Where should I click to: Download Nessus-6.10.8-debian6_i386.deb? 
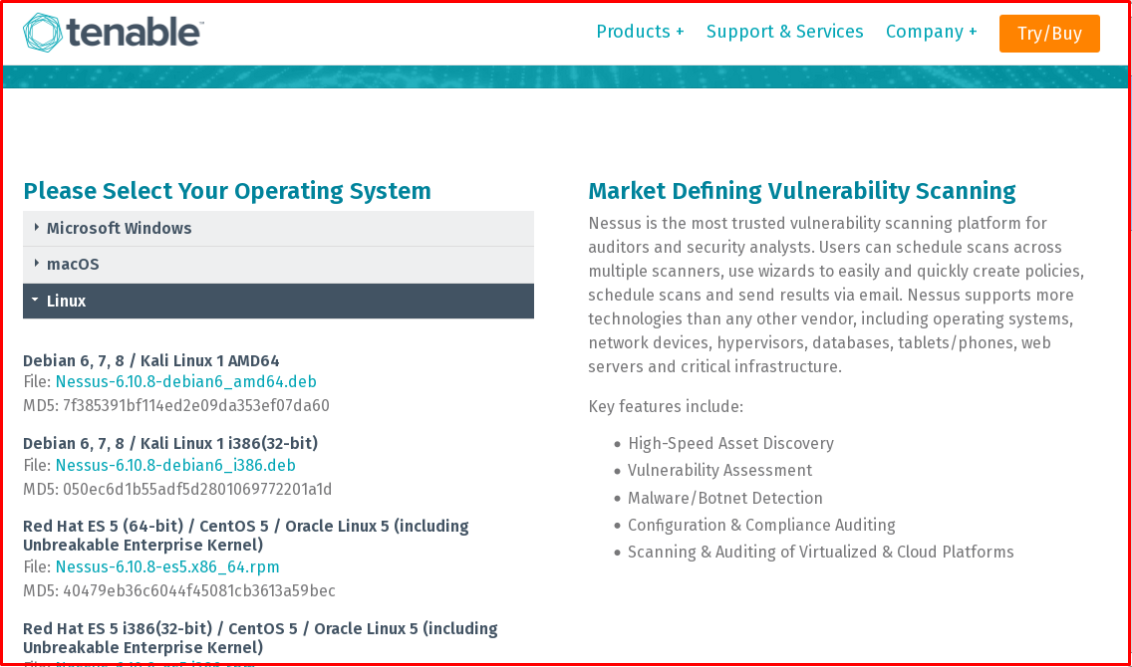[175, 465]
